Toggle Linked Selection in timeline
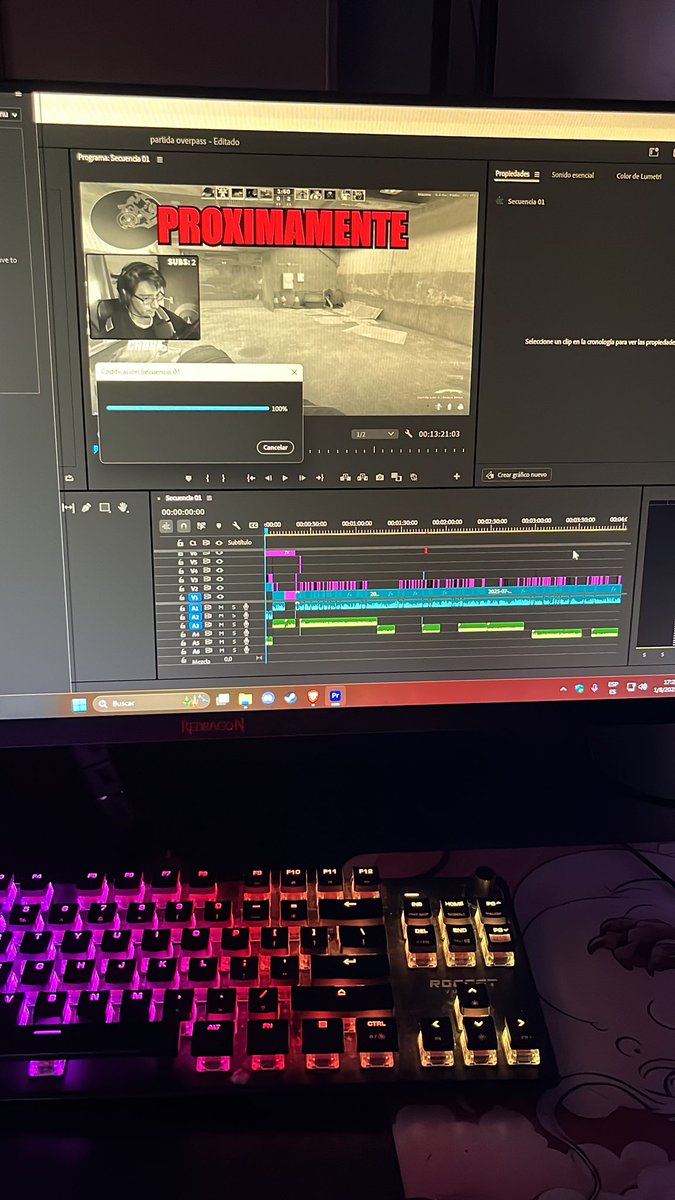Image resolution: width=675 pixels, height=1200 pixels. [201, 526]
